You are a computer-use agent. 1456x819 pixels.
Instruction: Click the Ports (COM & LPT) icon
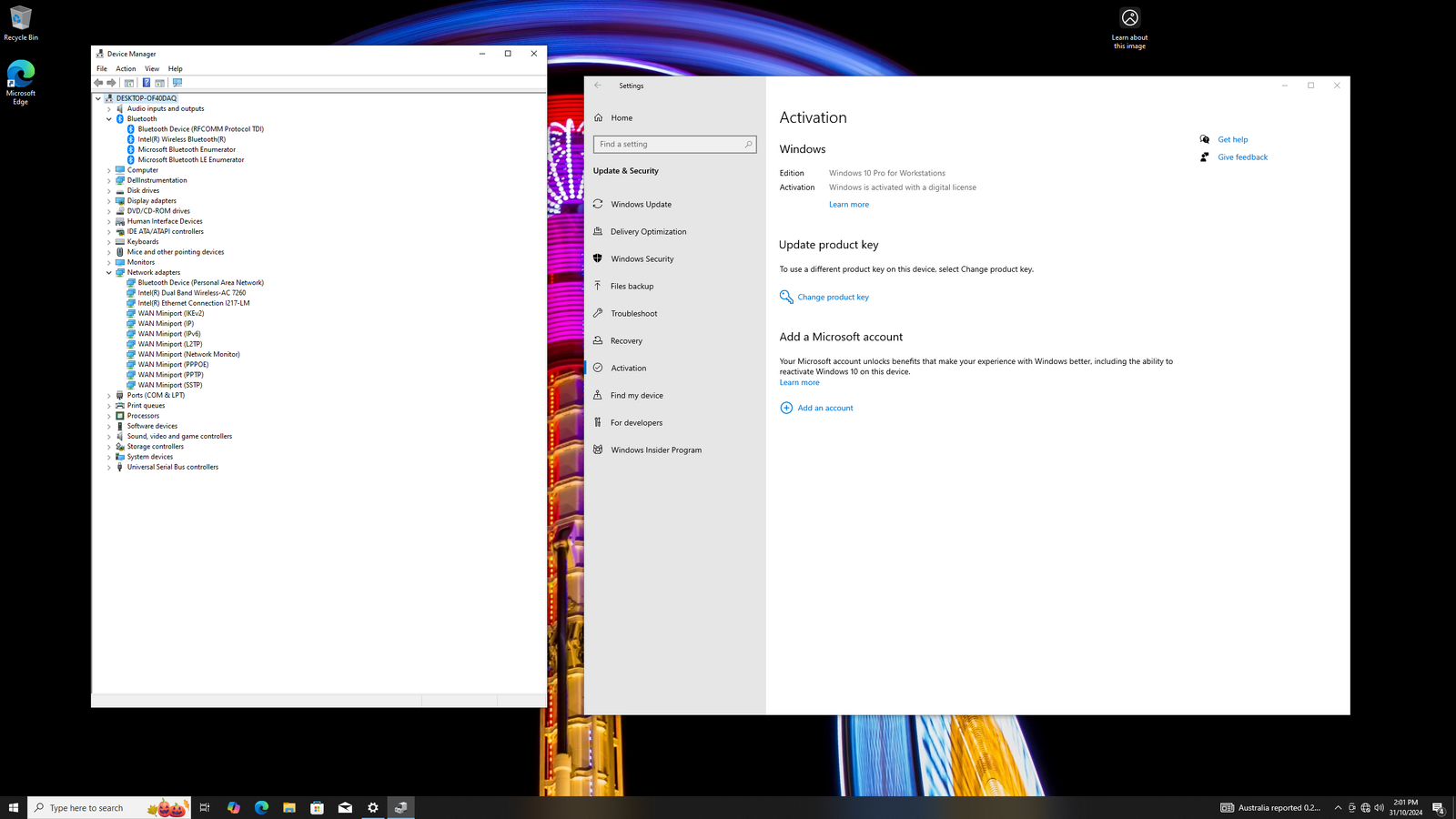120,396
